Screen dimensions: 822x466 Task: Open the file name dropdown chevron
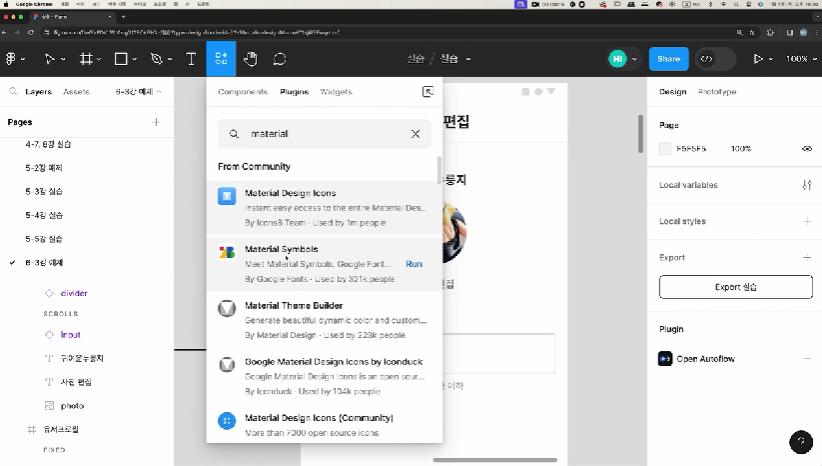coord(468,59)
